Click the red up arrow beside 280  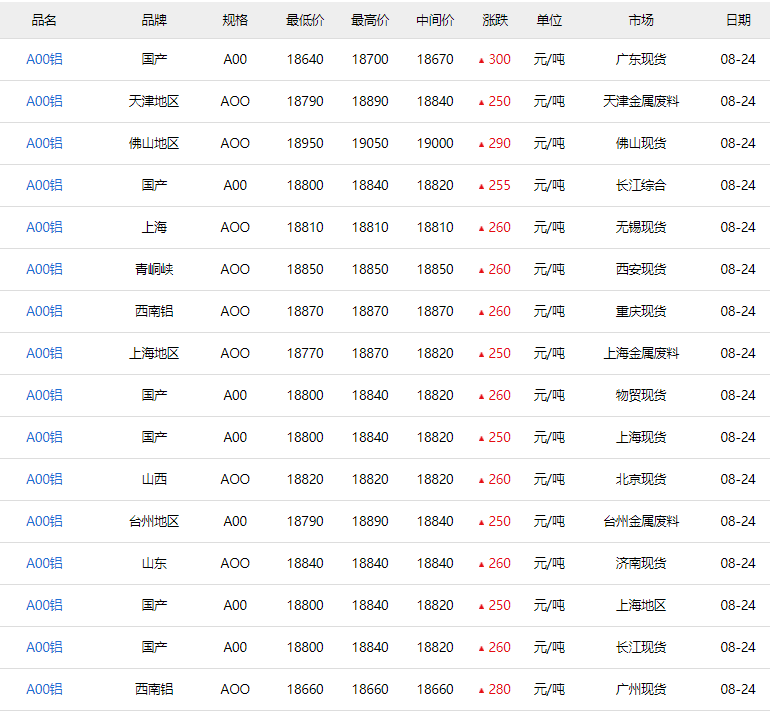click(481, 690)
